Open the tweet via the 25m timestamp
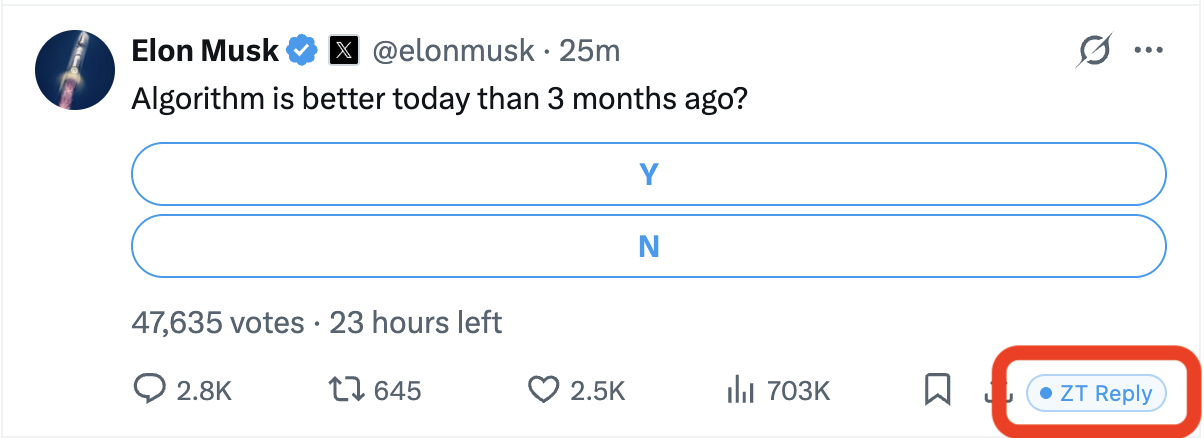Screen dimensions: 1204x438 (x=590, y=51)
